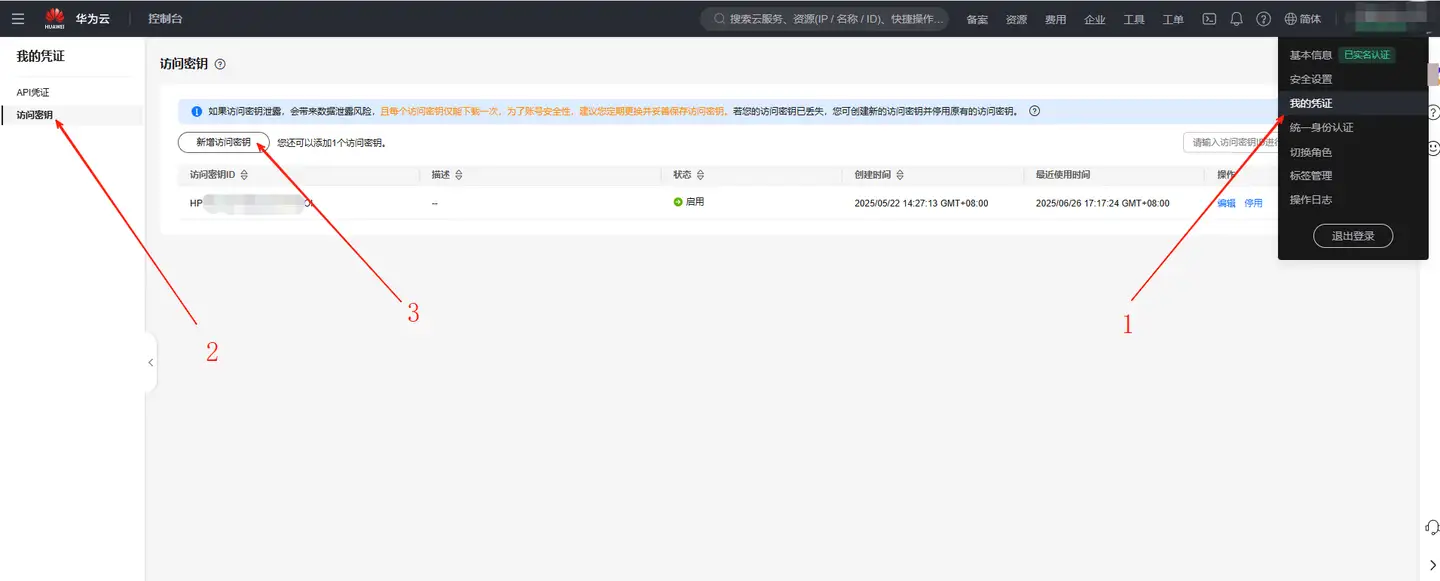Select 操作日志 in account menu
Image resolution: width=1440 pixels, height=581 pixels.
pos(1310,200)
